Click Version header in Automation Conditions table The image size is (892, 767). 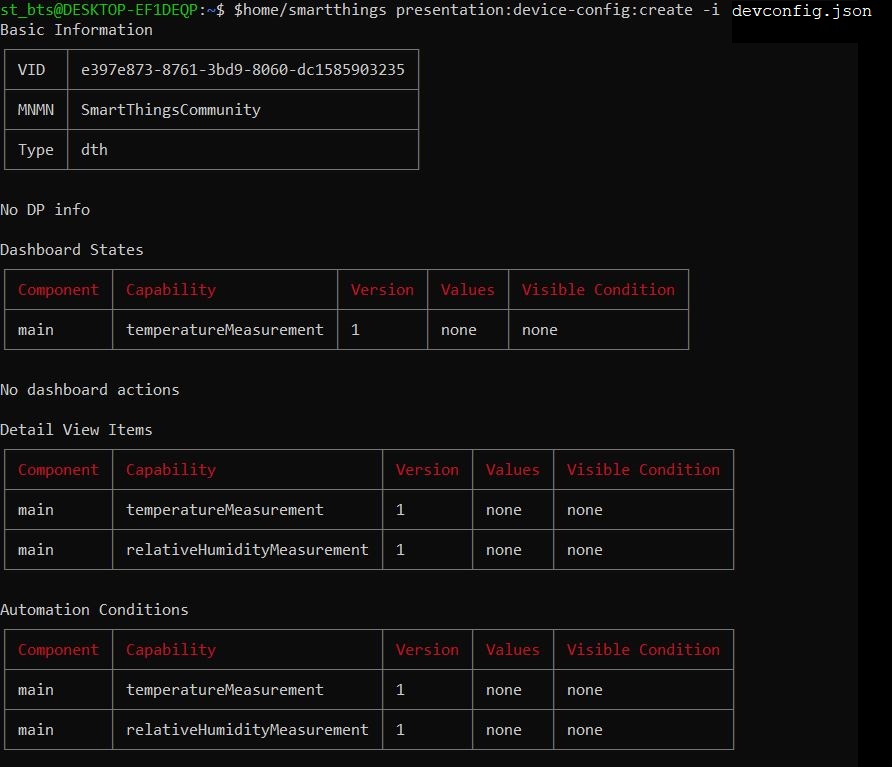pyautogui.click(x=427, y=649)
